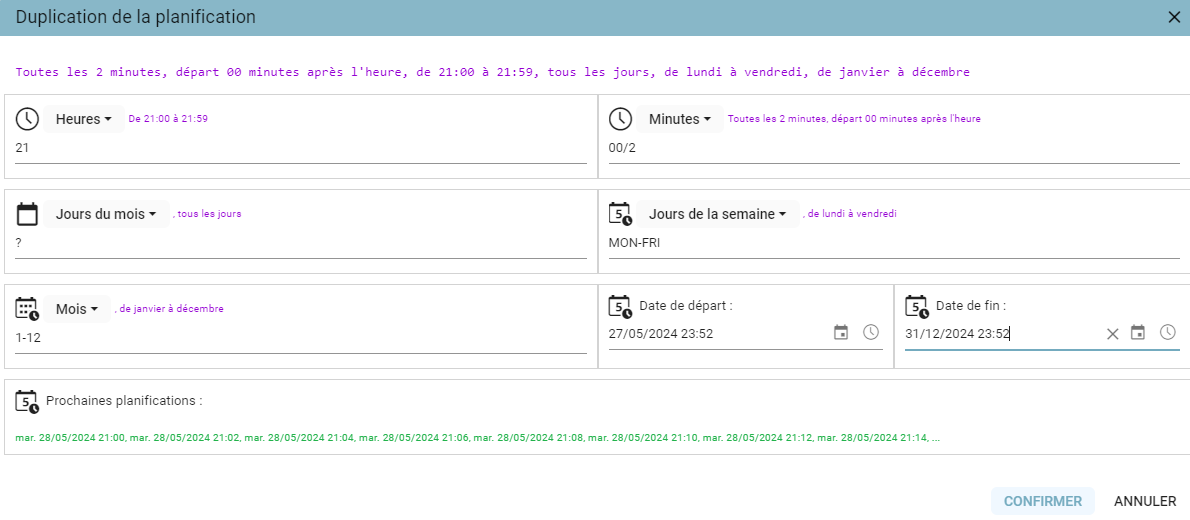Image resolution: width=1190 pixels, height=520 pixels.
Task: Click the ', de lundi à vendredi' hint
Action: pyautogui.click(x=849, y=214)
